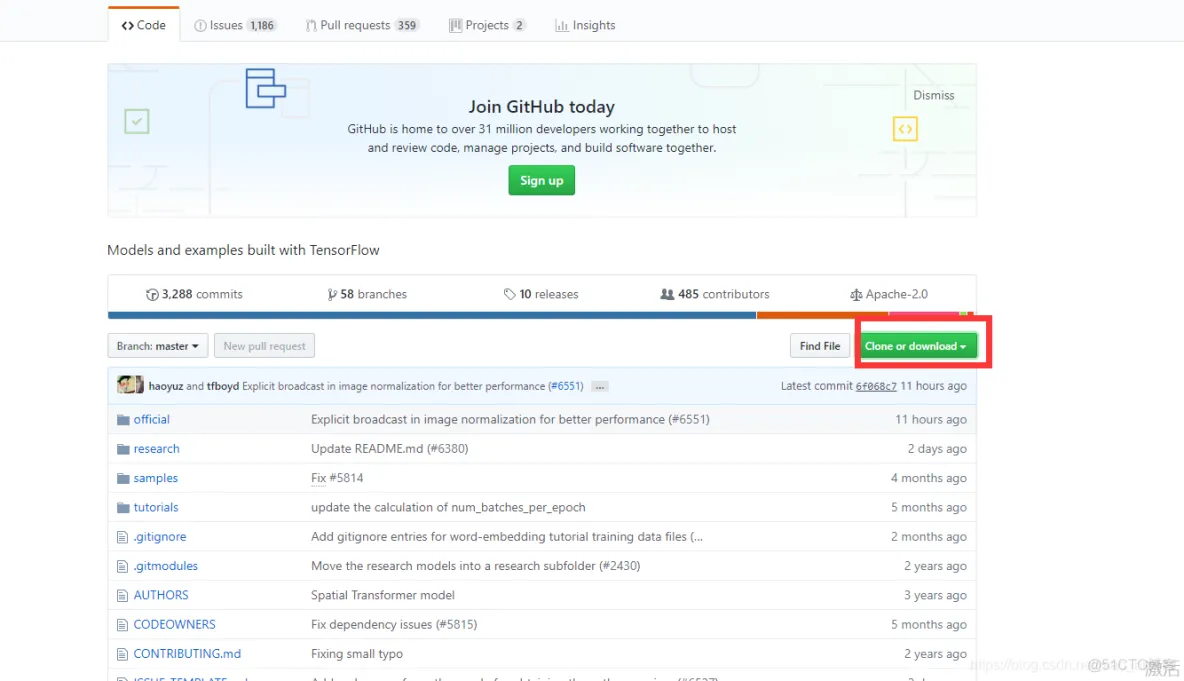Open 'Update README.md (#6380)' commit message

click(390, 448)
